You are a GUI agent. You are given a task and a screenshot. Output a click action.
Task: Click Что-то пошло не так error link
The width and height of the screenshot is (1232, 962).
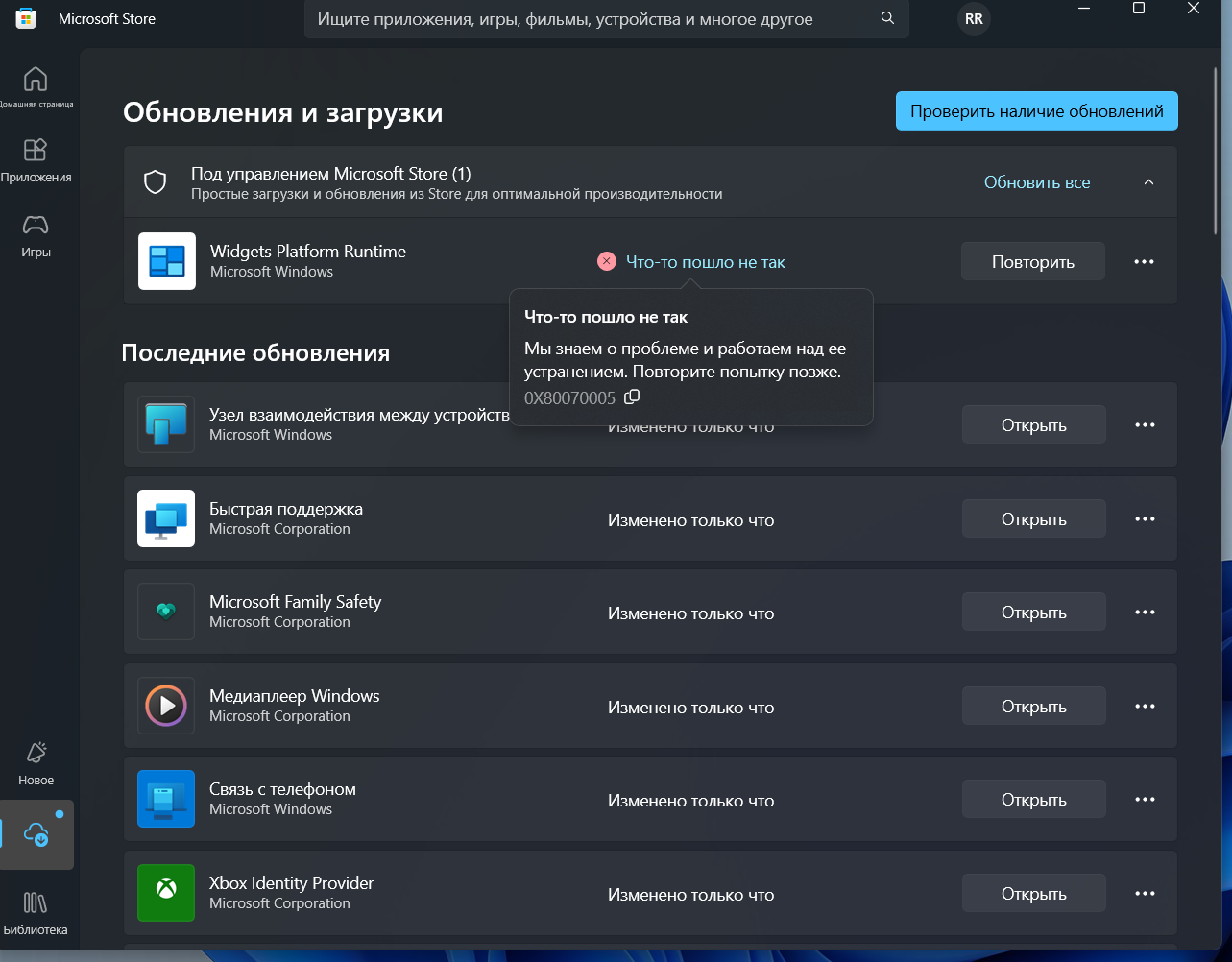coord(706,261)
